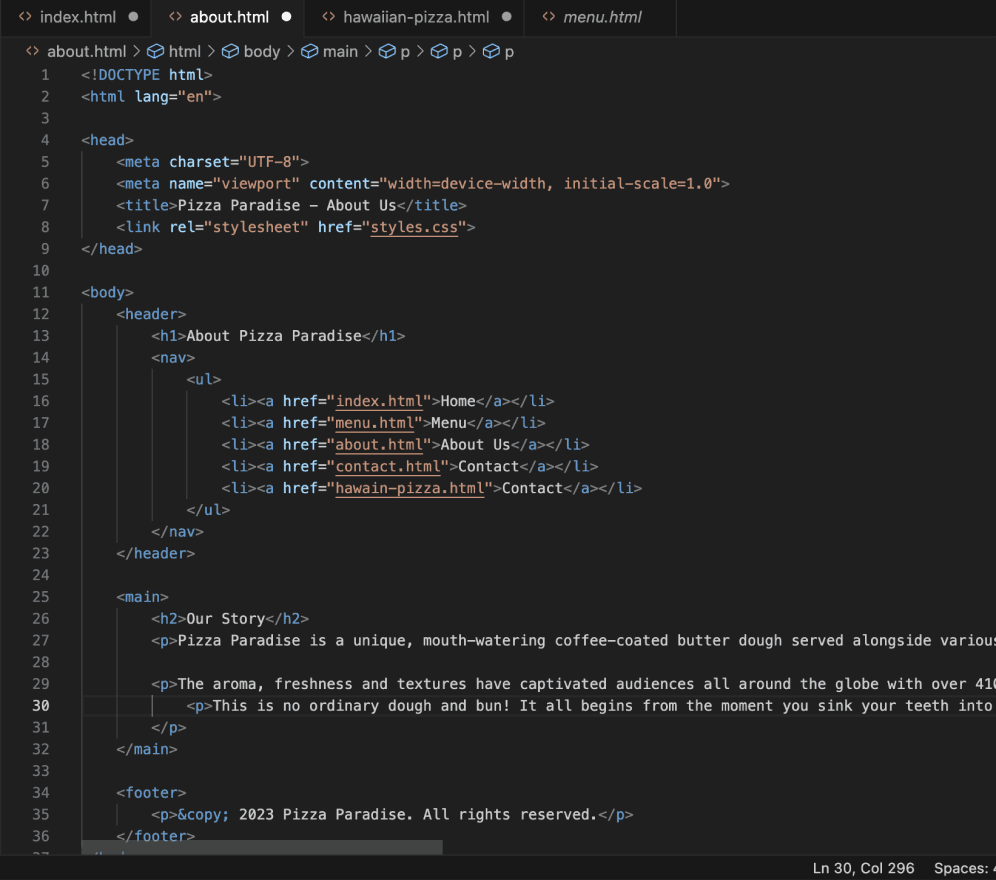Select the last p element in breadcrumb

click(509, 52)
